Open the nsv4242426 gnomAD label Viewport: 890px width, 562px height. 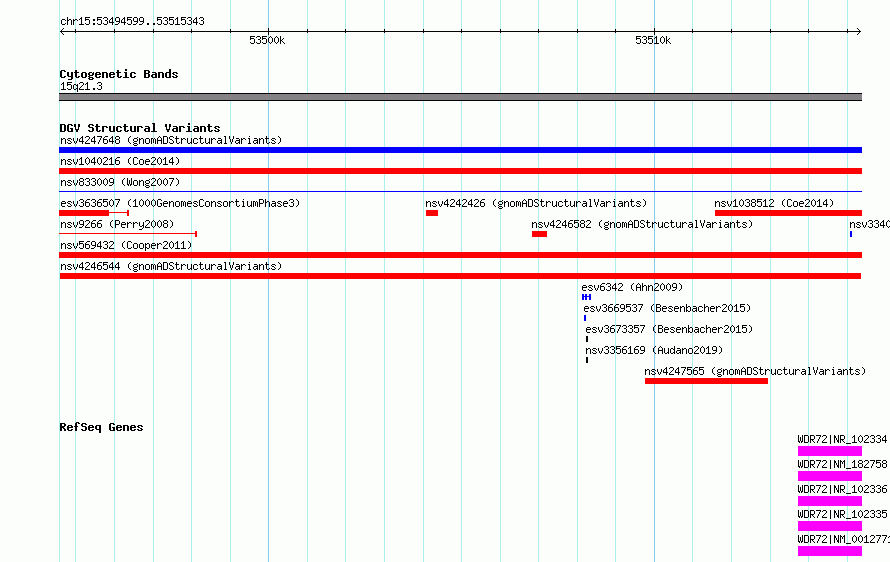point(536,203)
